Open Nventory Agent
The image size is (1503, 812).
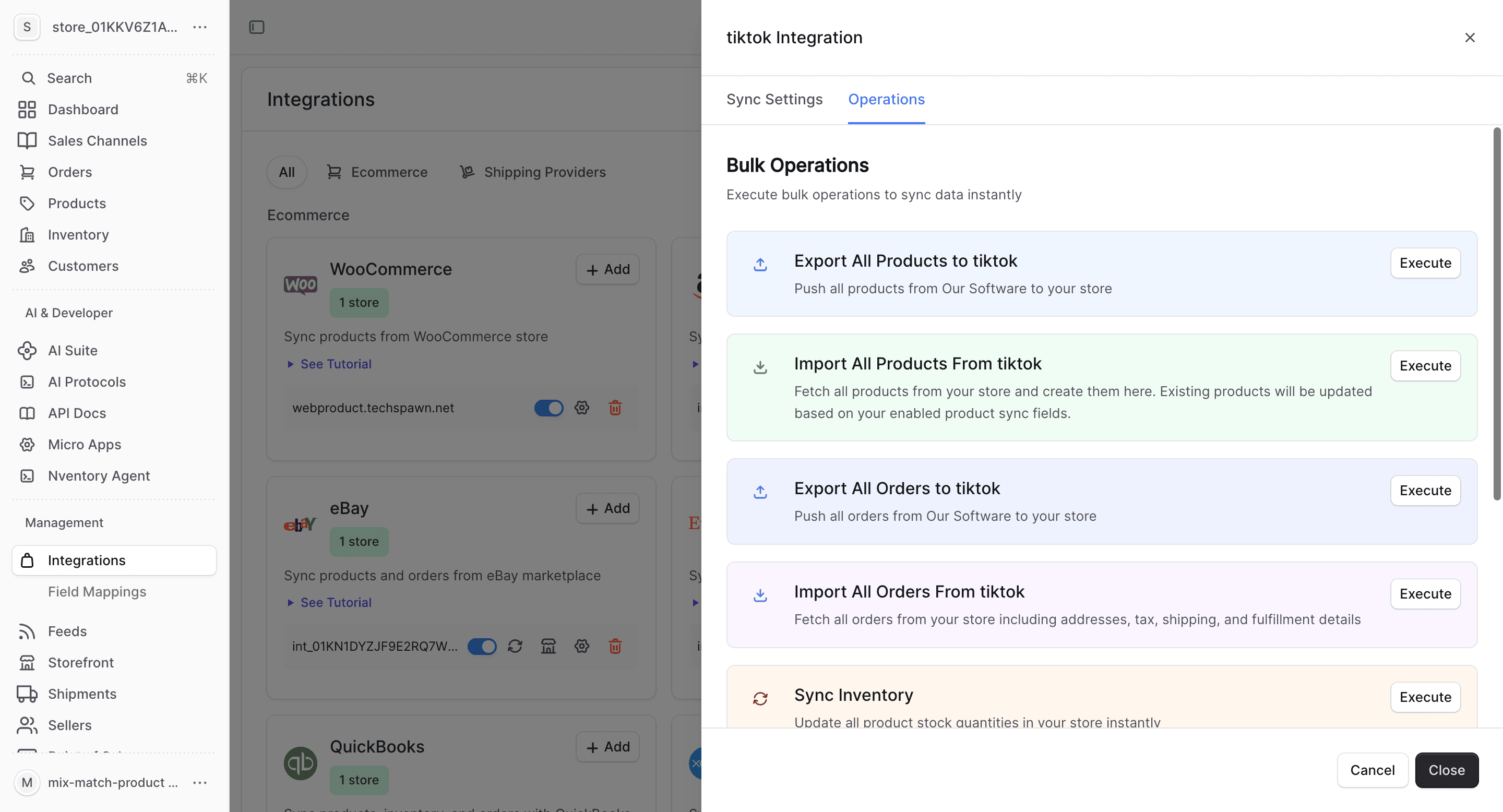pyautogui.click(x=114, y=476)
